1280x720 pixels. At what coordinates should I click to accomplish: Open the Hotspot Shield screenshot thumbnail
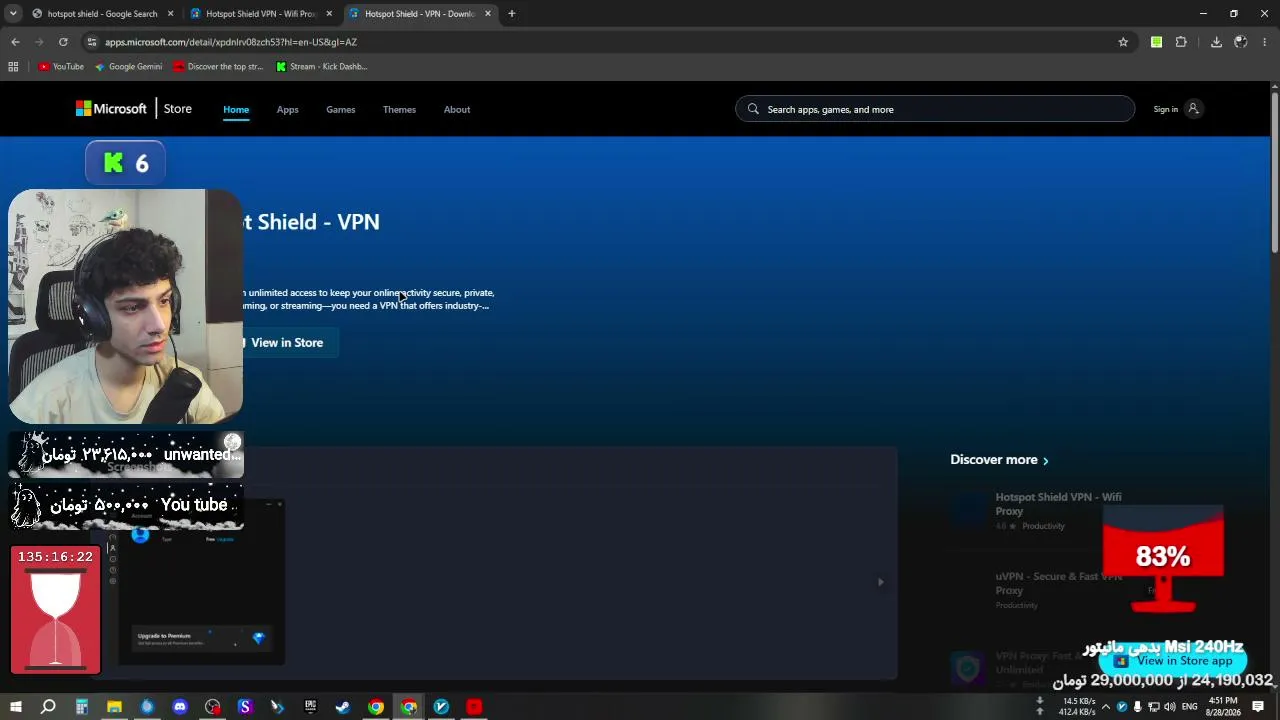pos(201,582)
